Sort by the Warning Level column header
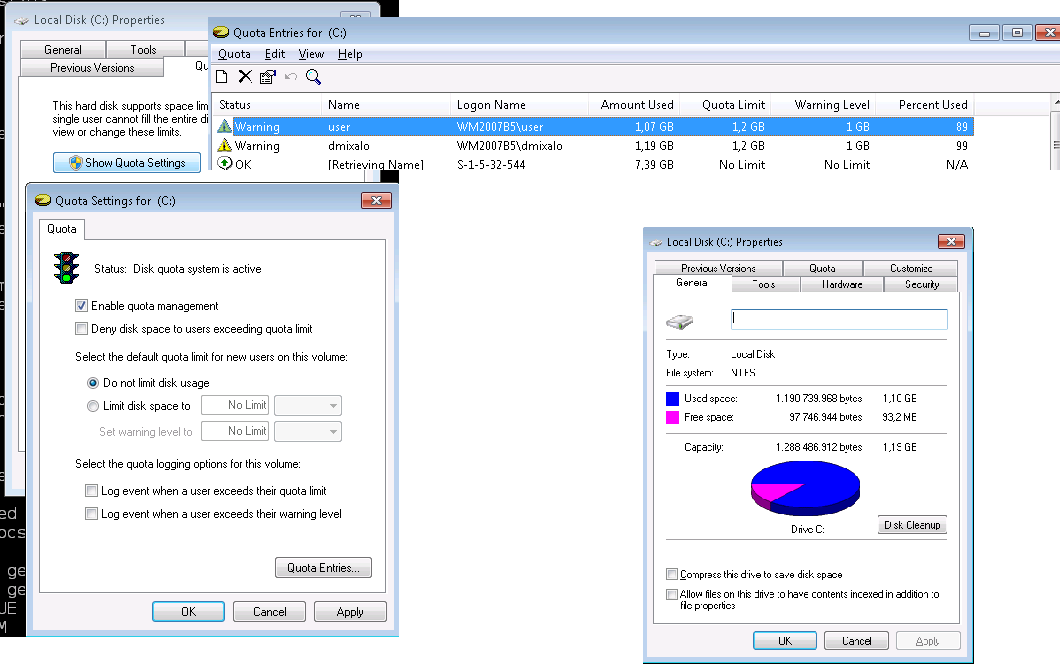The width and height of the screenshot is (1061, 665). click(x=825, y=105)
